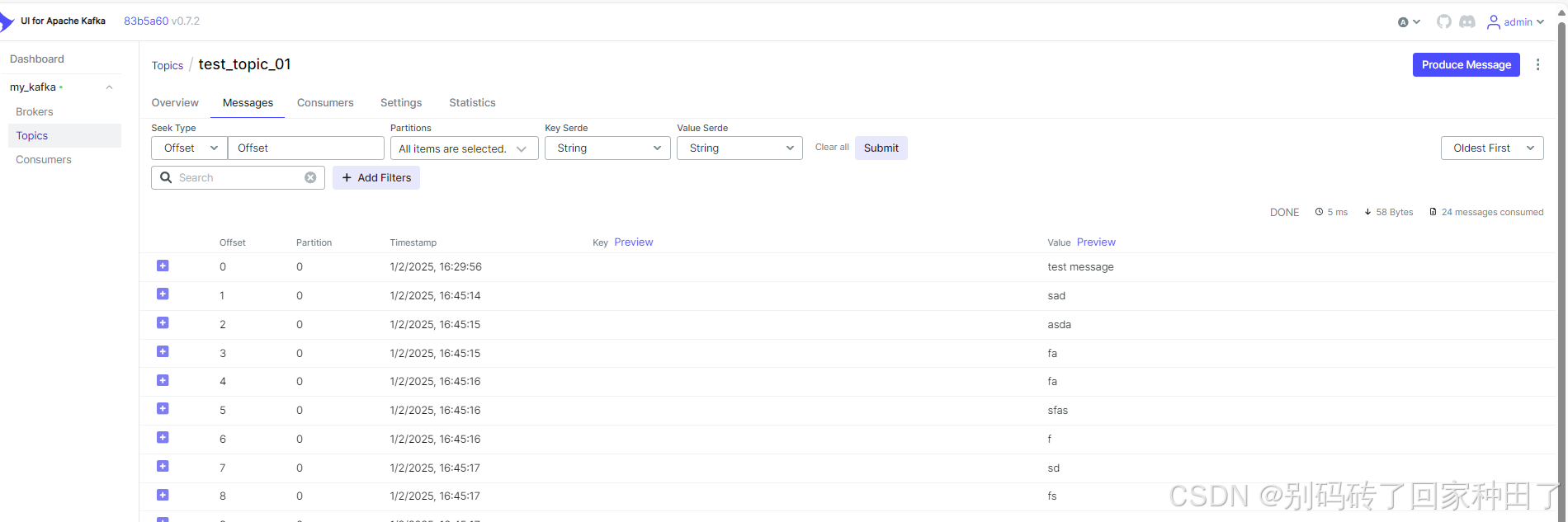Click the test_topic_01 topic title
The width and height of the screenshot is (1568, 522).
tap(244, 64)
